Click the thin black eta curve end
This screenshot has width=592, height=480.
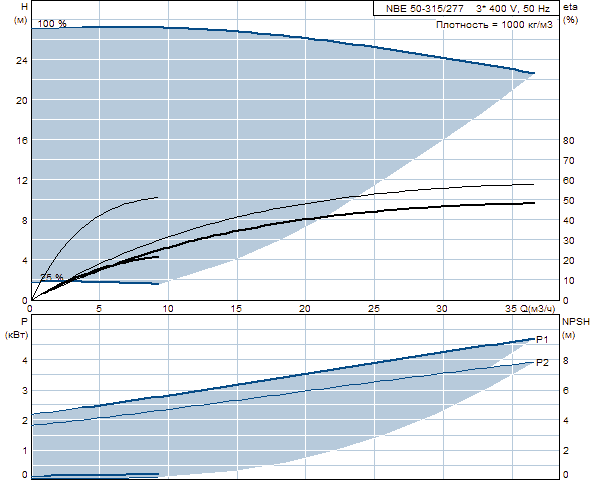533,184
